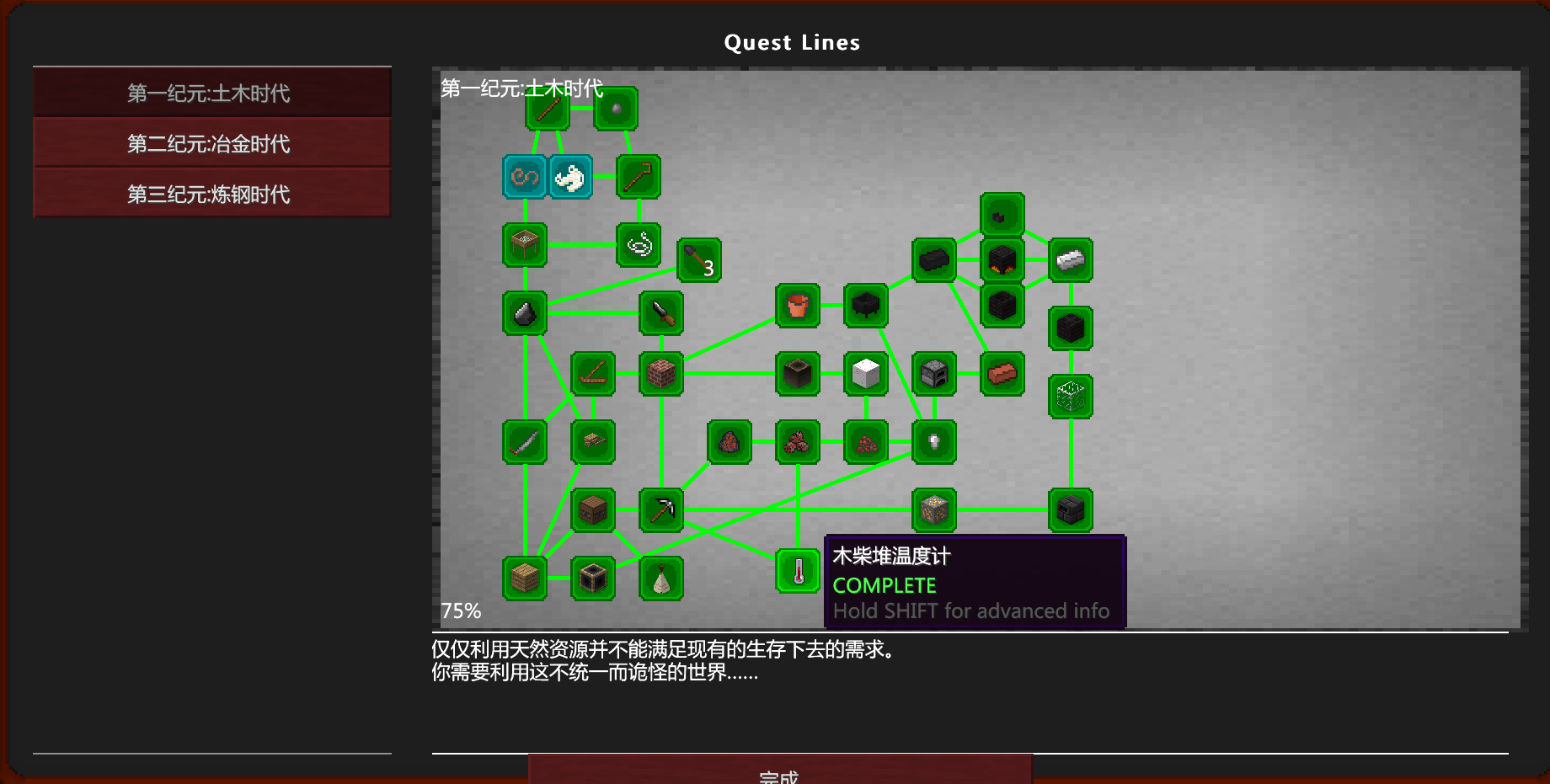This screenshot has width=1550, height=784.
Task: Open the small white bulb-shaped item quest
Action: (x=934, y=442)
